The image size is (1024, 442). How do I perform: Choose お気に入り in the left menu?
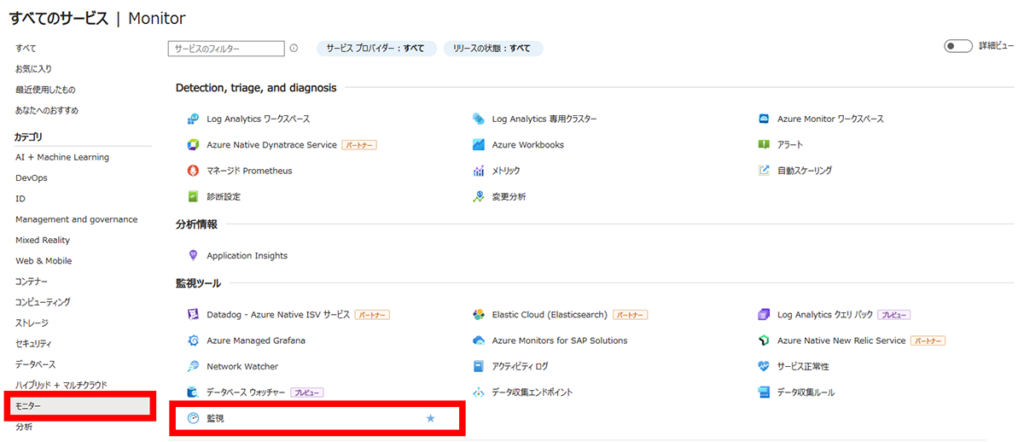tap(33, 69)
